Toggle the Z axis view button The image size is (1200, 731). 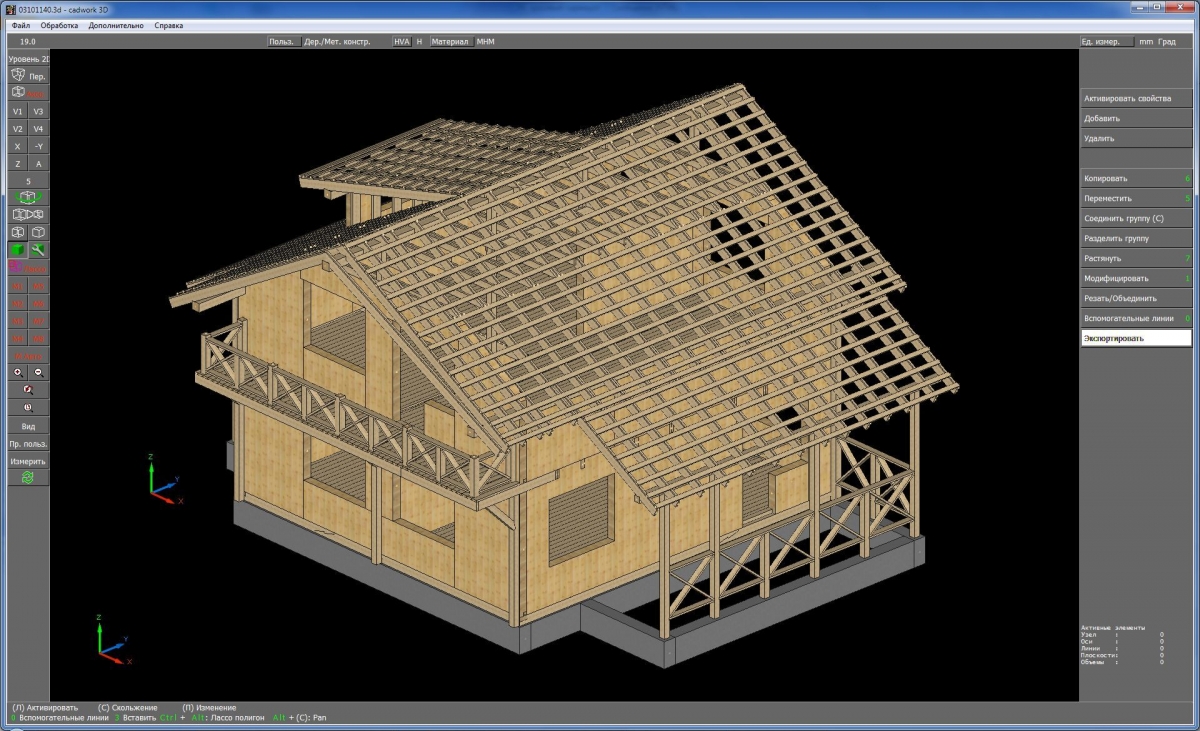[18, 163]
